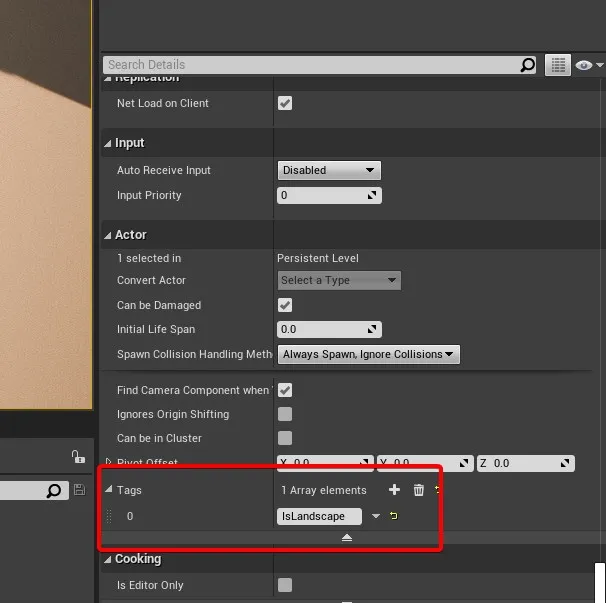Open Spawn Collision Handling Method dropdown
Image resolution: width=606 pixels, height=603 pixels.
click(x=367, y=354)
